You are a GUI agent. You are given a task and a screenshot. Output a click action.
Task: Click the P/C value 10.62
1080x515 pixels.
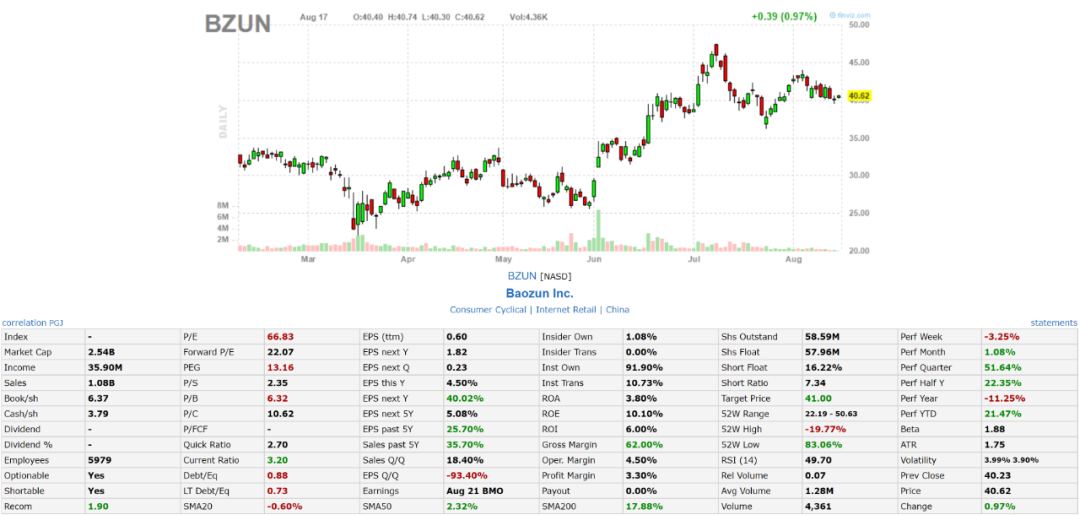(280, 414)
